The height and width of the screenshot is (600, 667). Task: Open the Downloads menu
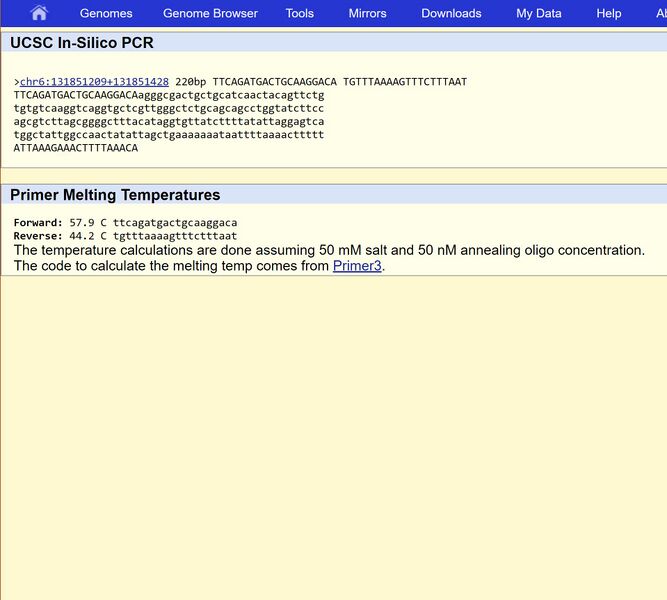(451, 13)
